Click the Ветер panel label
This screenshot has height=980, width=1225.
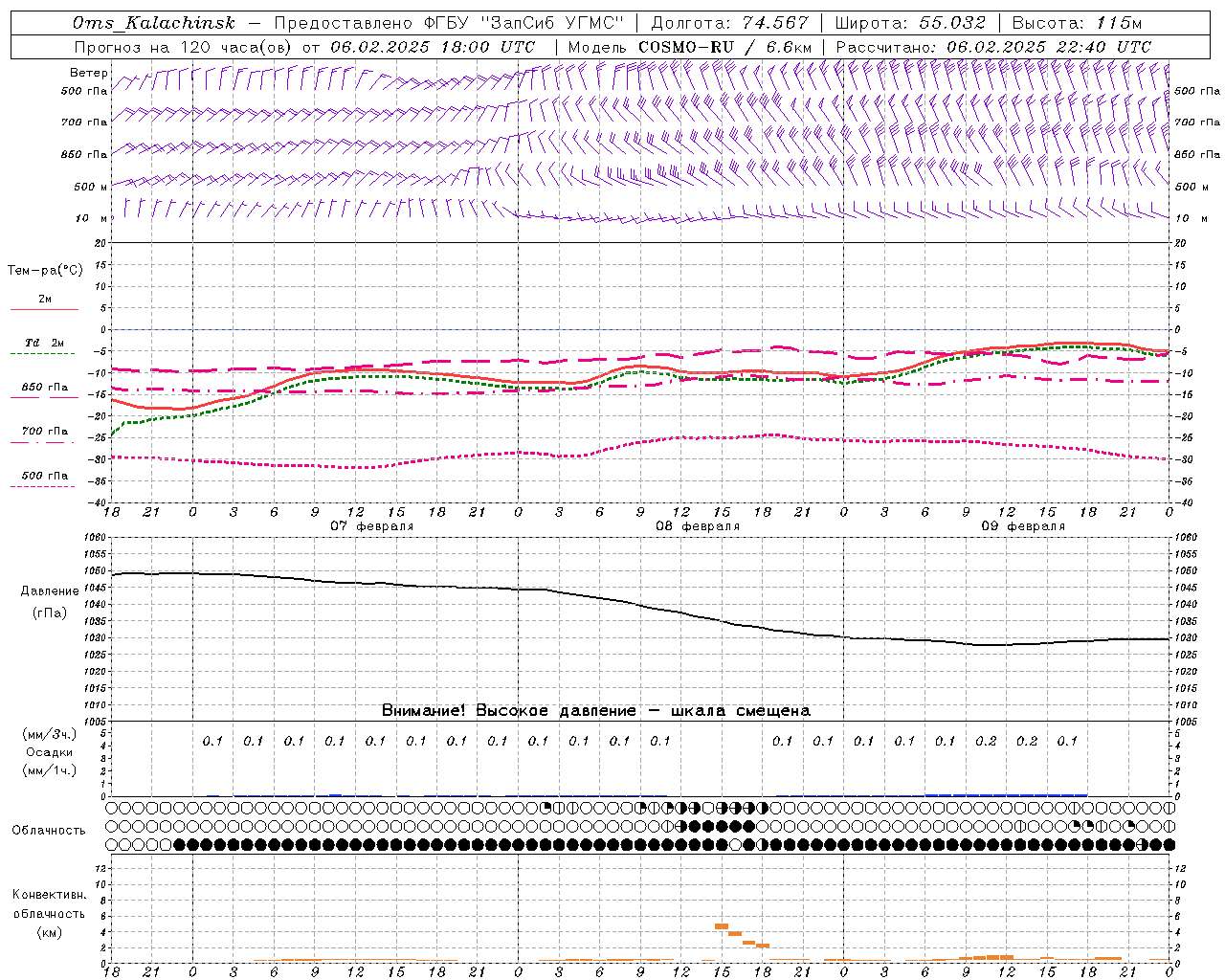coord(89,73)
